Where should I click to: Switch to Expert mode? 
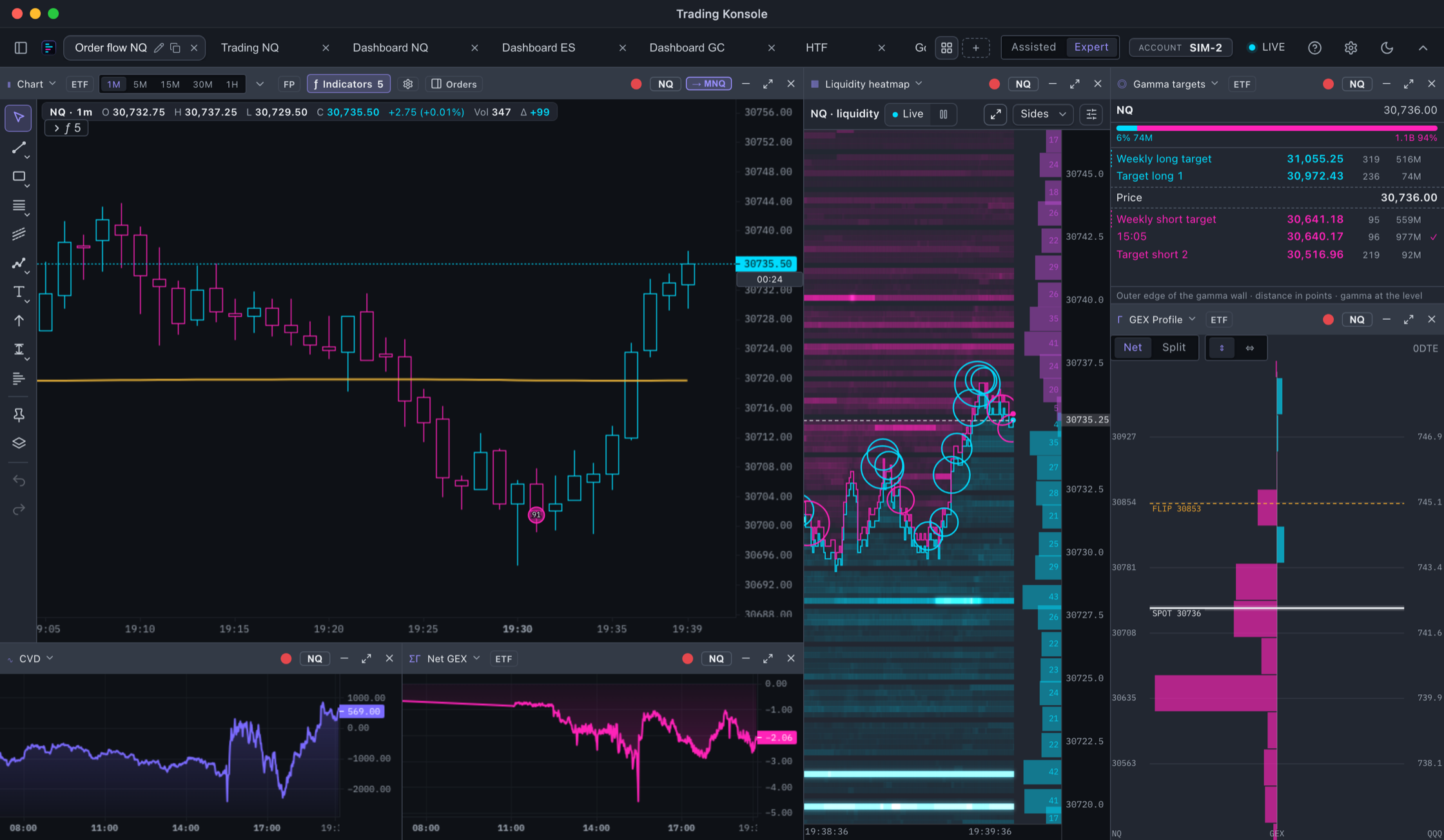click(x=1091, y=47)
